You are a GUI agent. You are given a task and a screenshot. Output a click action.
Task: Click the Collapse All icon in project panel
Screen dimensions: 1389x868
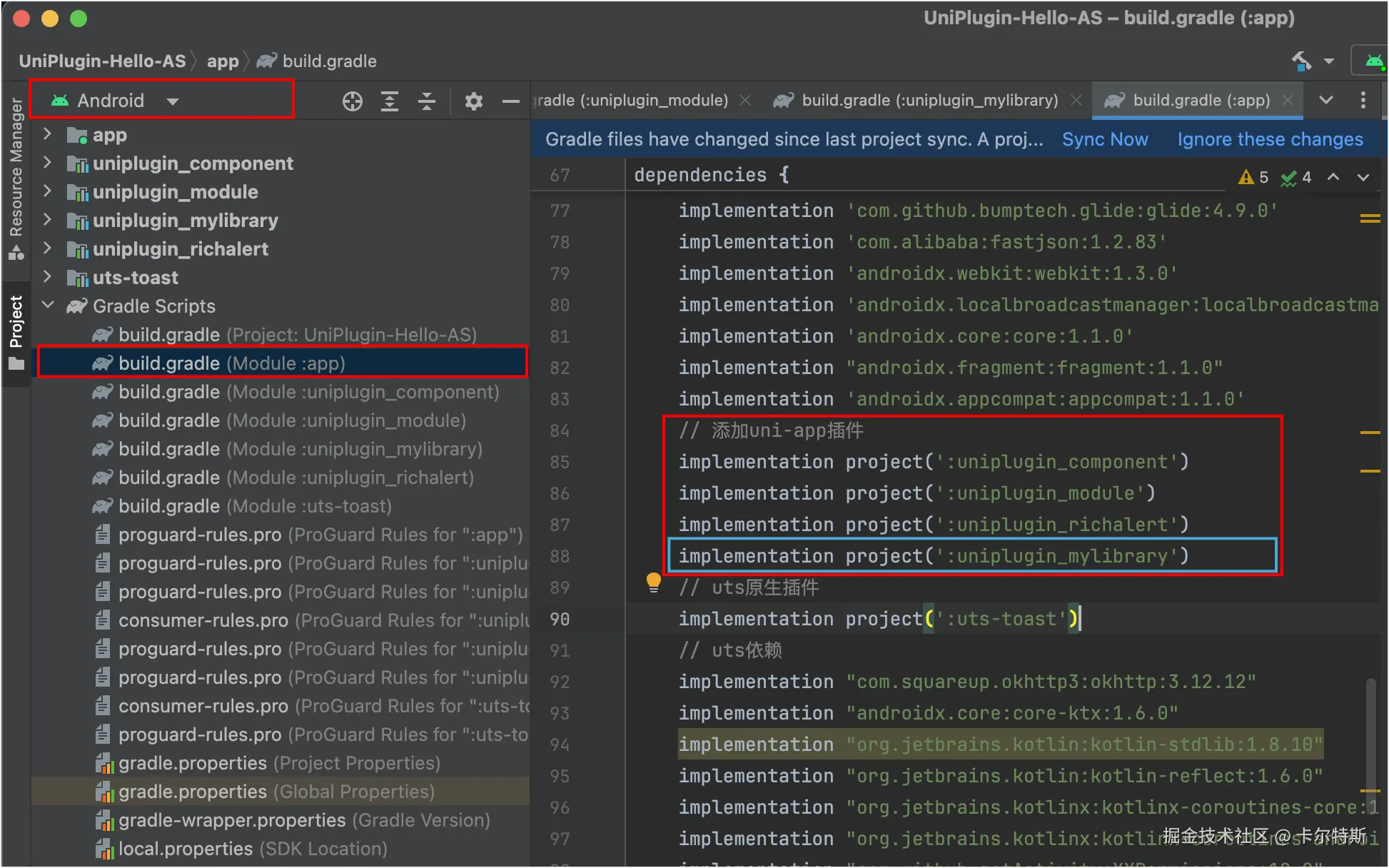click(x=427, y=101)
